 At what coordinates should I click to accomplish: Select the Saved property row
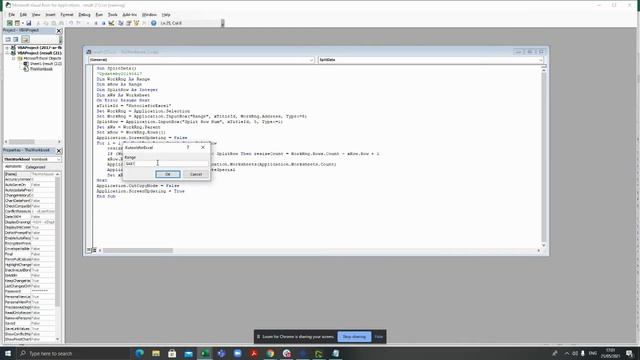coord(29,323)
